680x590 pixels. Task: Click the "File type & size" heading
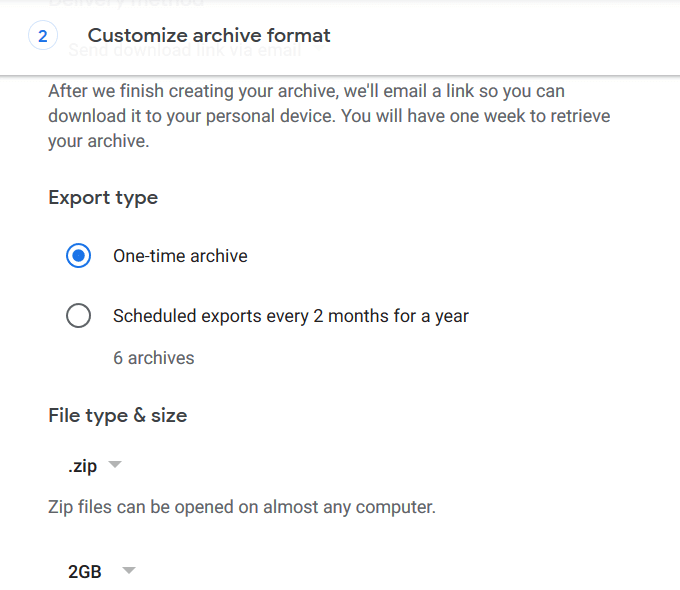(x=117, y=415)
